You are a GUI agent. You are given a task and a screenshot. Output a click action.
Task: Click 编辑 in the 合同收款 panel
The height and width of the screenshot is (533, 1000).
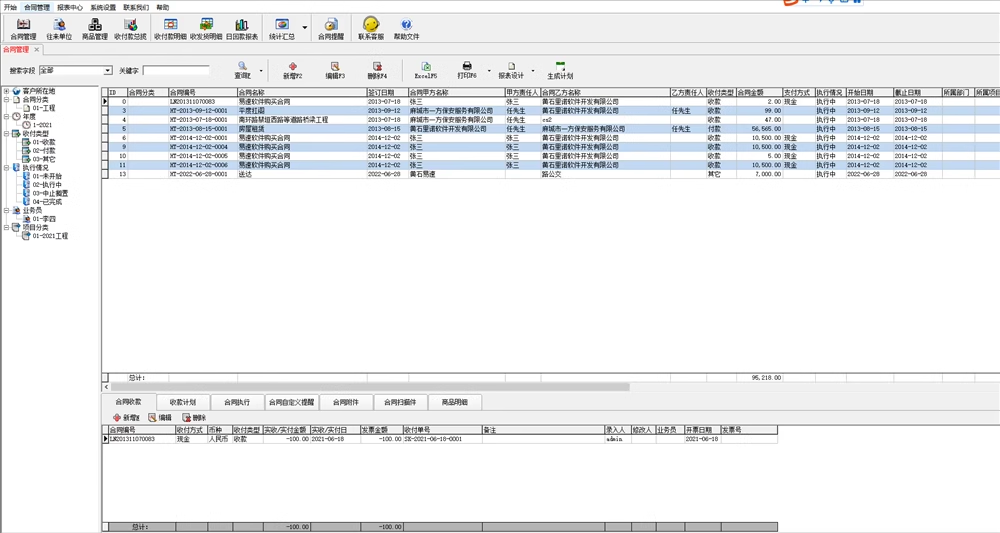point(160,418)
